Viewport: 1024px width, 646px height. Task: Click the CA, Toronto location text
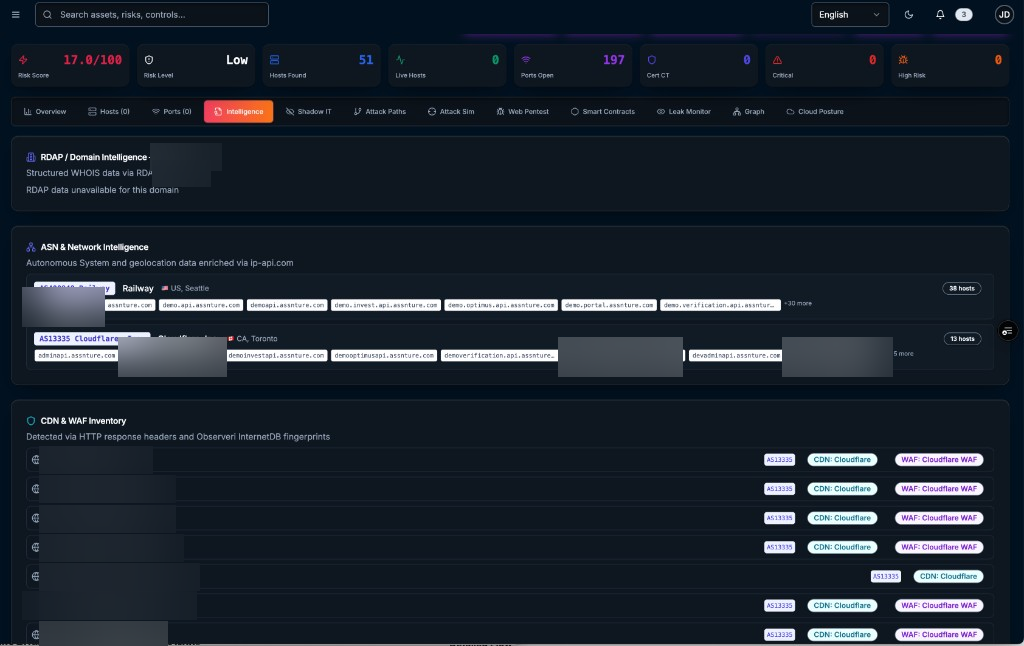[257, 338]
